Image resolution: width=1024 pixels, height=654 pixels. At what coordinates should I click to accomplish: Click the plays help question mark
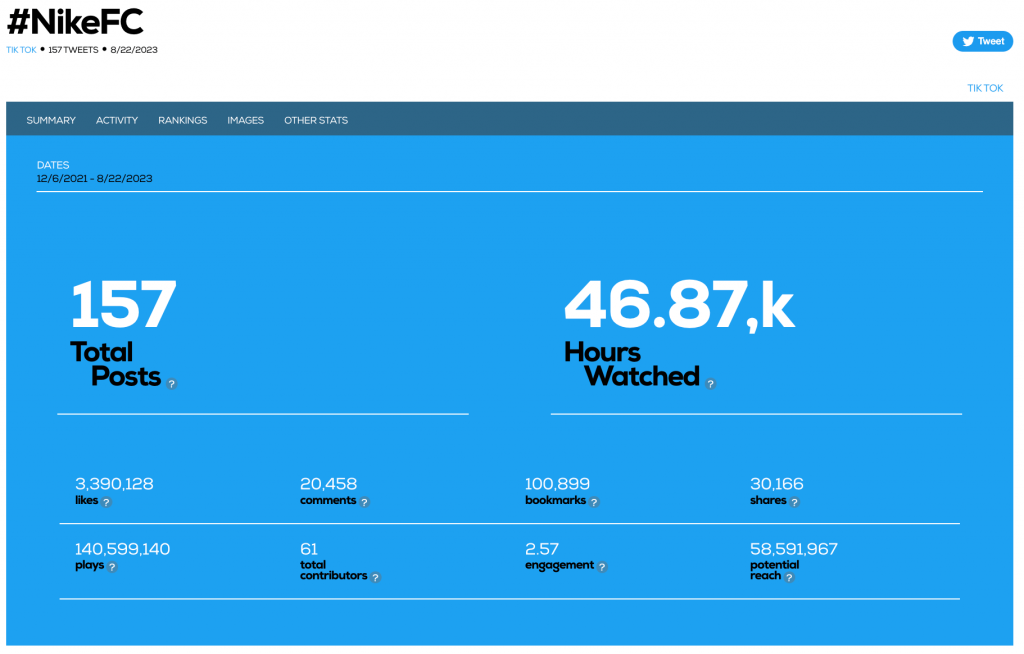click(x=112, y=567)
